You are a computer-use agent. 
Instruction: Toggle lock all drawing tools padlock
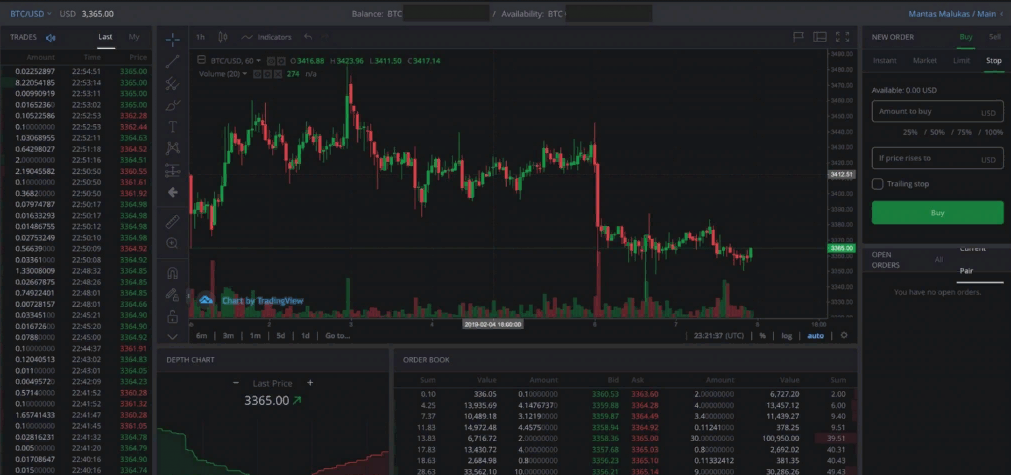(x=172, y=316)
